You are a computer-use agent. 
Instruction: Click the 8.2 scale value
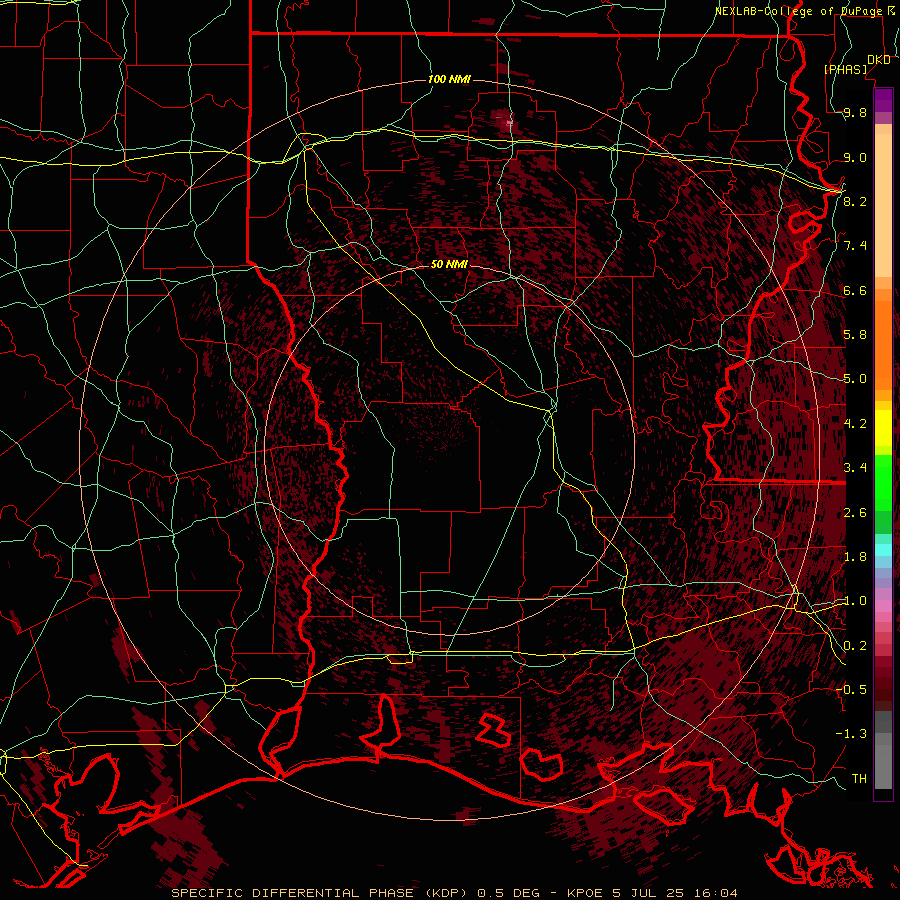(855, 201)
